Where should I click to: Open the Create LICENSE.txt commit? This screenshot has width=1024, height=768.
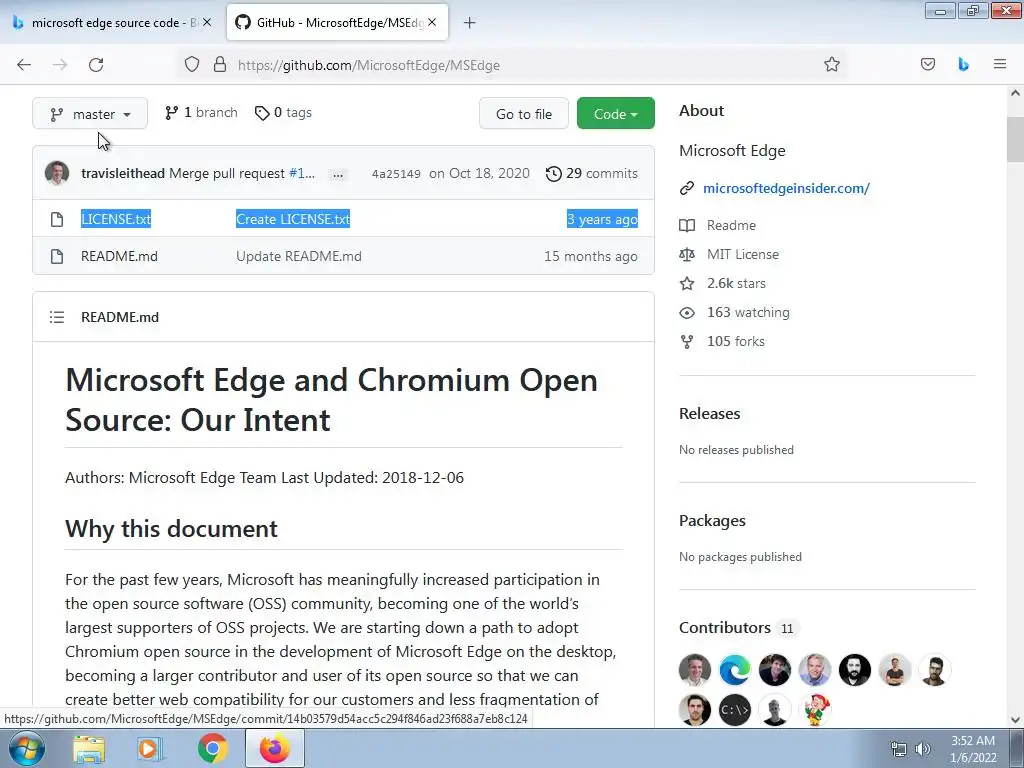[x=293, y=219]
